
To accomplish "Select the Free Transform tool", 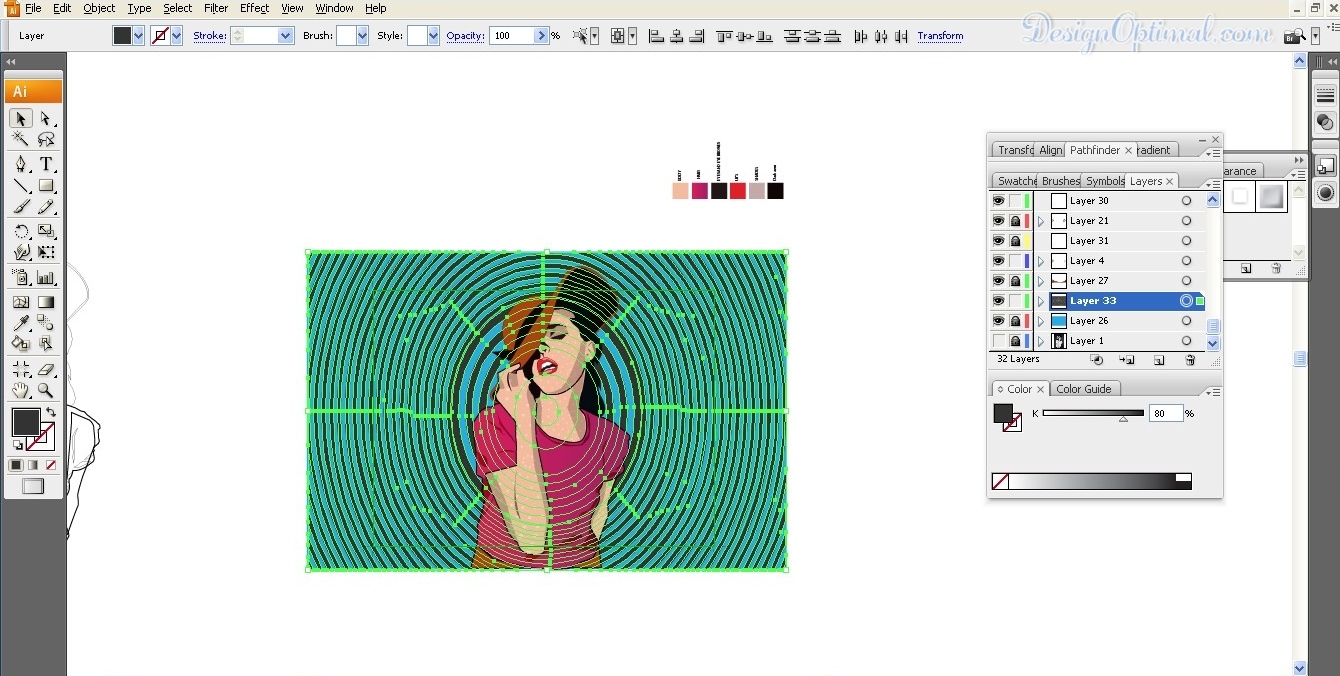I will [46, 253].
